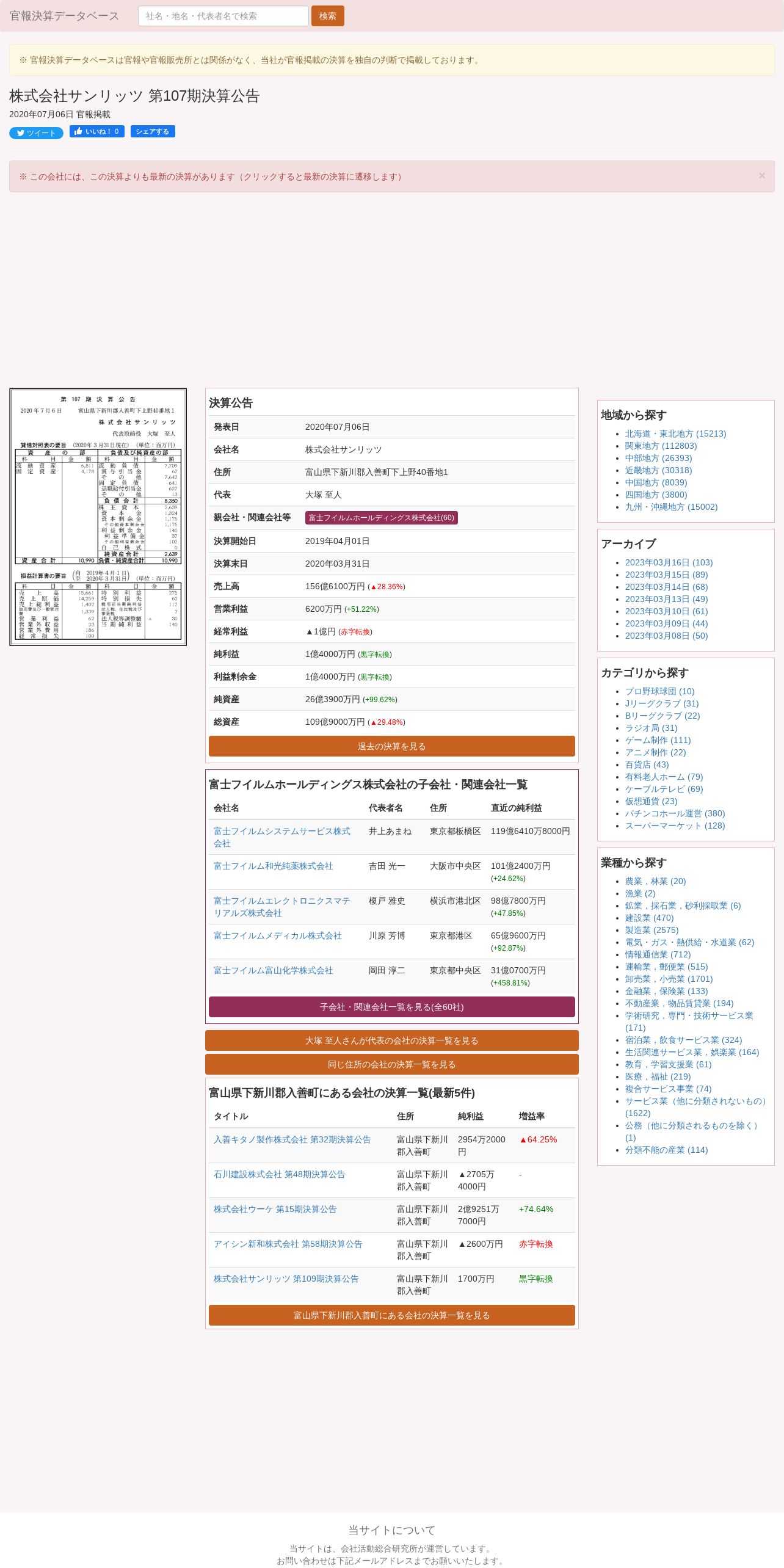Image resolution: width=784 pixels, height=1568 pixels.
Task: Open 百貨店 (43) category
Action: 647,764
